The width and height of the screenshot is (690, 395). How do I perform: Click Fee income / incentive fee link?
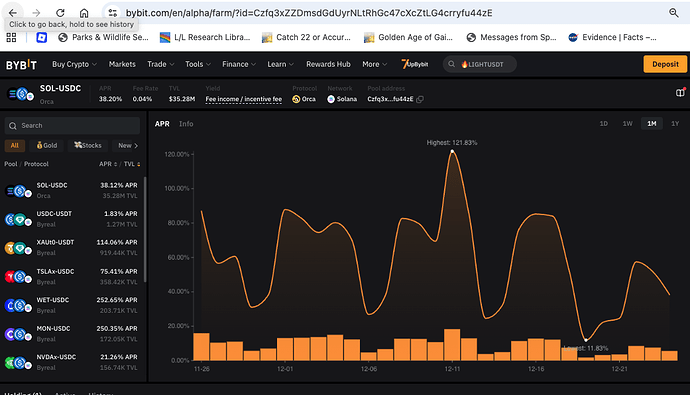(243, 99)
